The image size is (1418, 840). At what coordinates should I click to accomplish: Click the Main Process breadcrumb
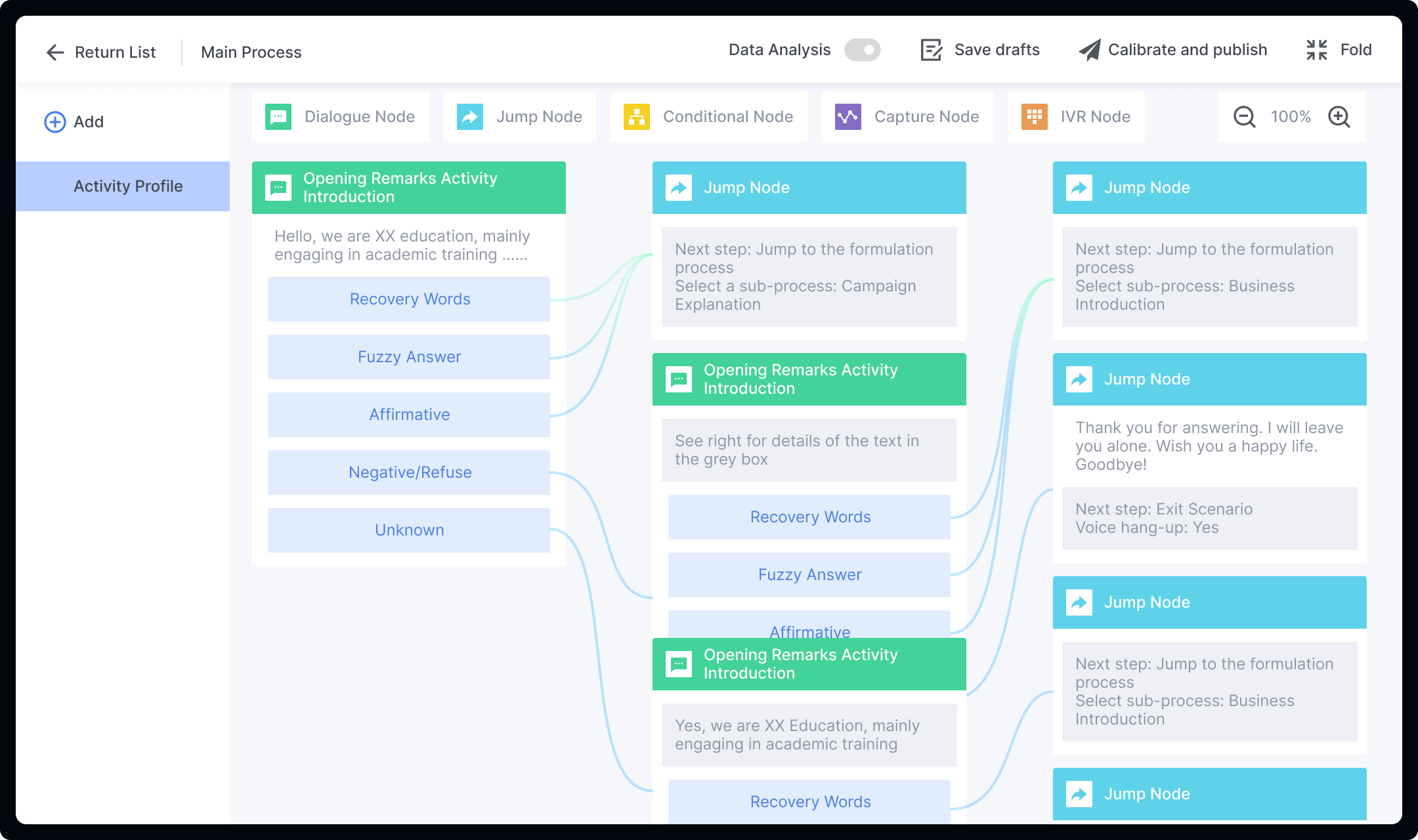coord(251,52)
